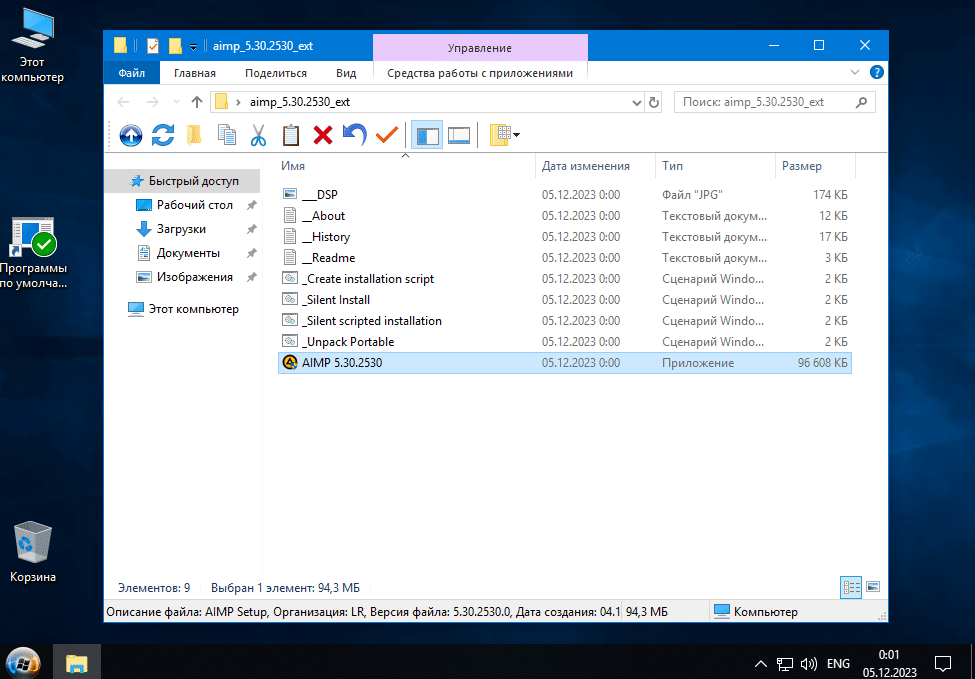Image resolution: width=975 pixels, height=679 pixels.
Task: Click the Управление contextual tab header
Action: [479, 48]
